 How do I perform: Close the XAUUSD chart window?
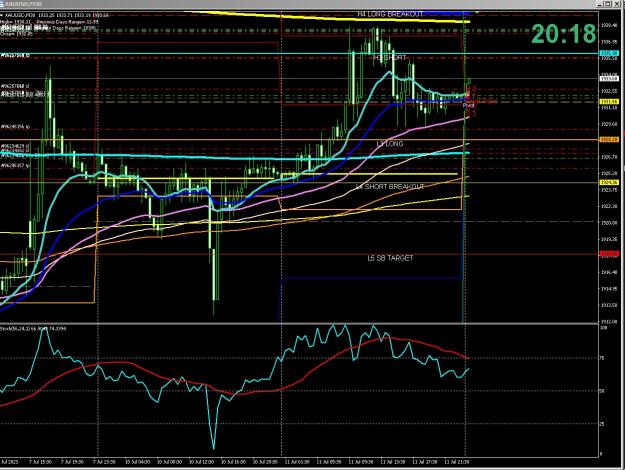point(616,4)
